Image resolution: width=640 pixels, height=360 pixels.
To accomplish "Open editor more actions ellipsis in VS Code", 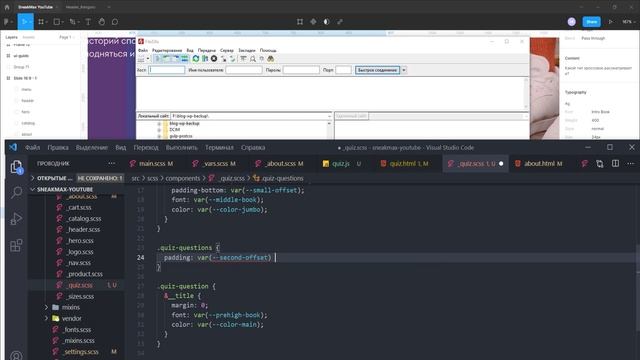I will pos(631,164).
